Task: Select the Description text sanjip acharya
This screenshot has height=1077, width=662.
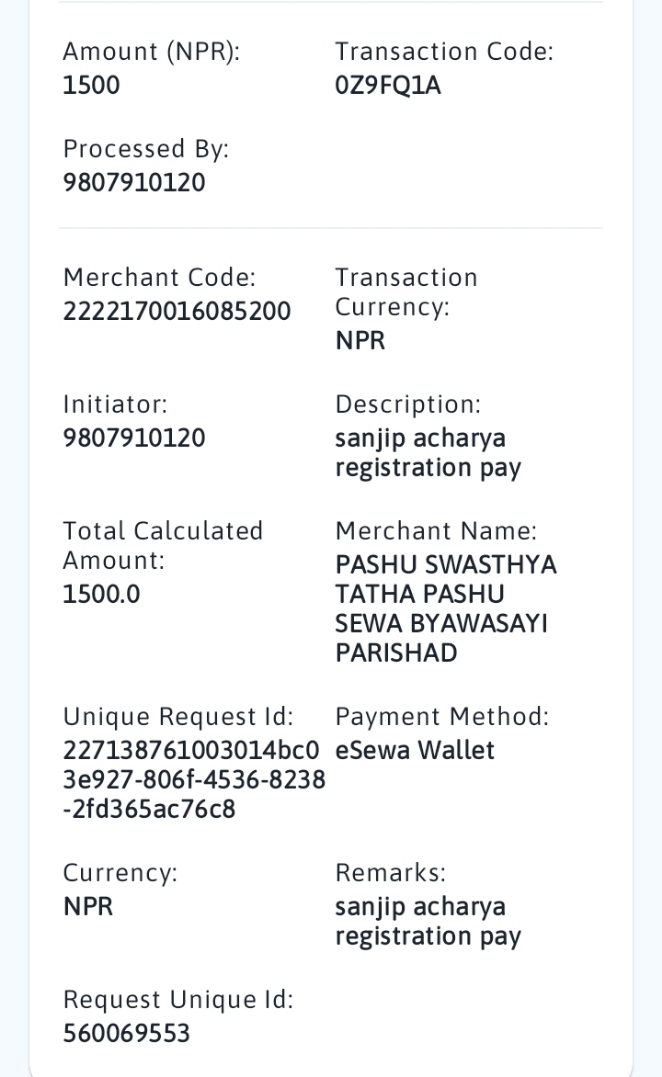Action: tap(420, 438)
